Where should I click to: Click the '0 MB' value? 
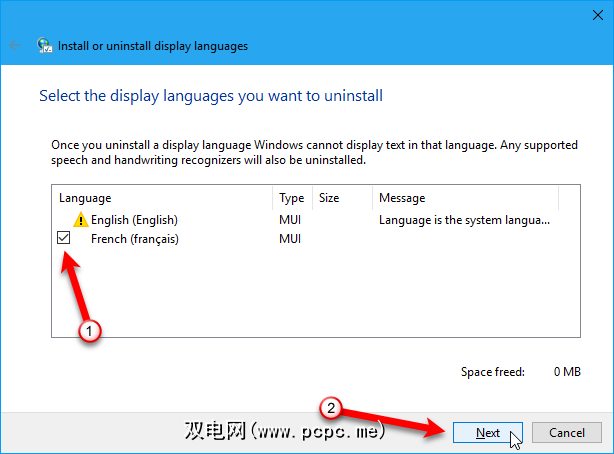coord(567,372)
